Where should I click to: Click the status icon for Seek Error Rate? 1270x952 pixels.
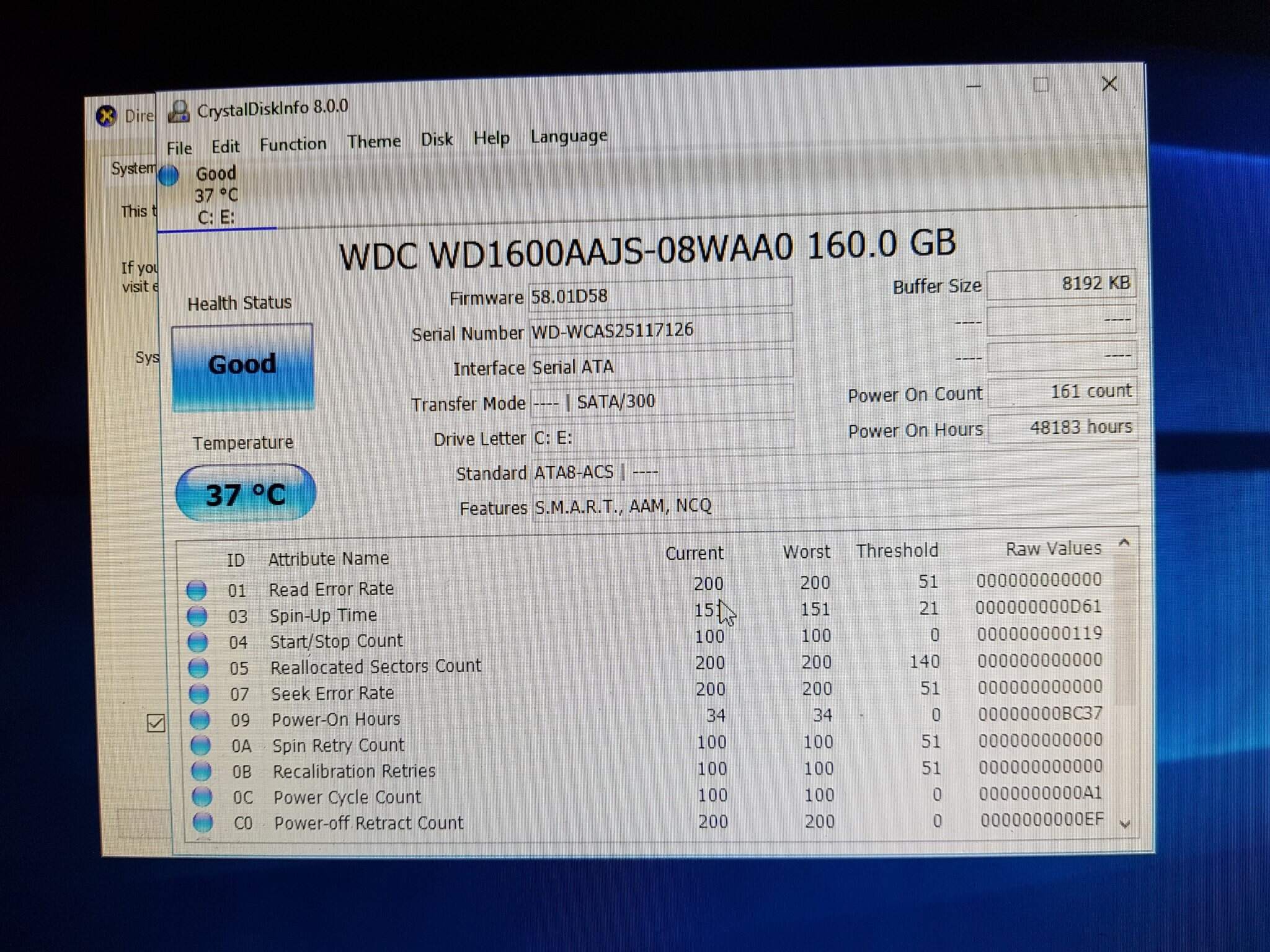[199, 694]
